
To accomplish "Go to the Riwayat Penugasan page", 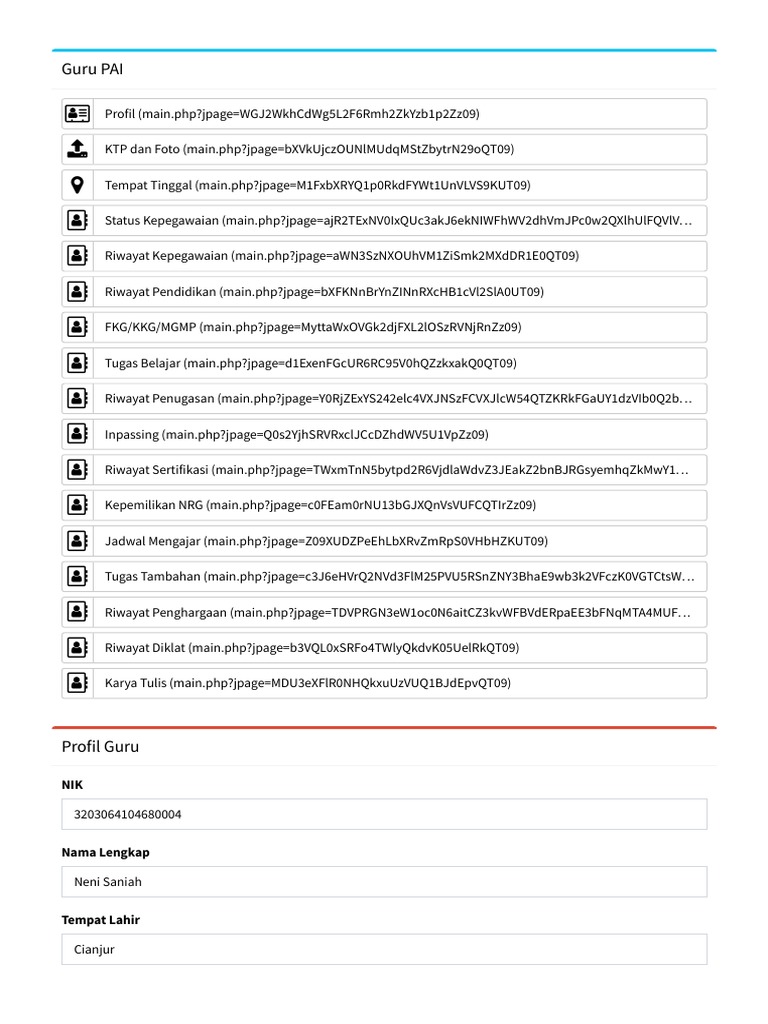I will (x=398, y=398).
